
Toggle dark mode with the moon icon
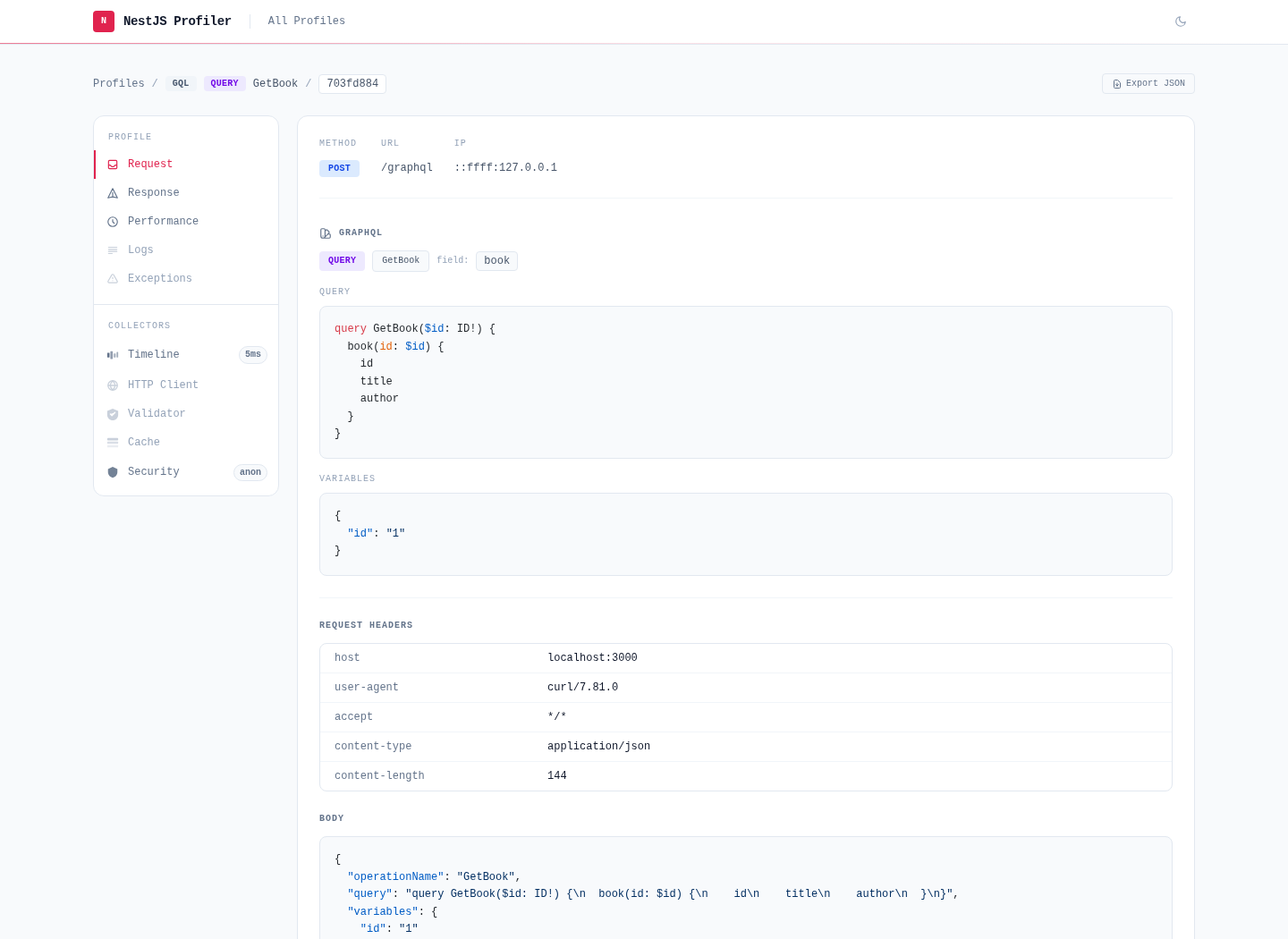1181,21
